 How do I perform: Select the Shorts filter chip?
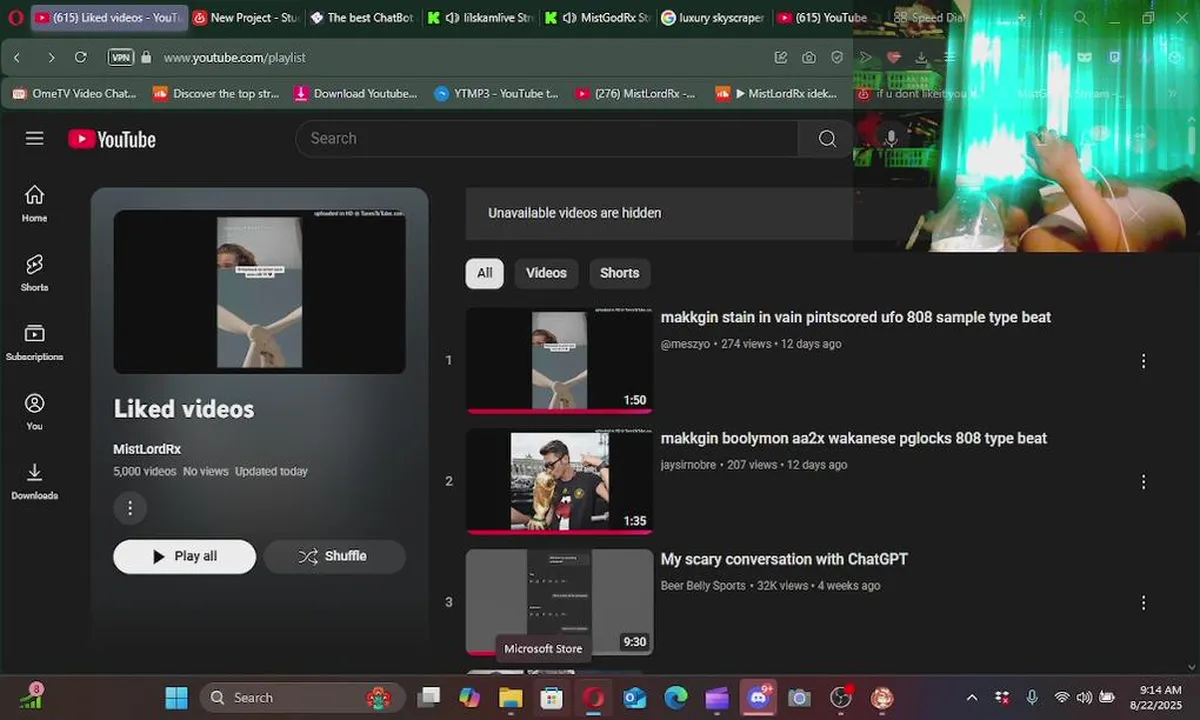(x=619, y=273)
